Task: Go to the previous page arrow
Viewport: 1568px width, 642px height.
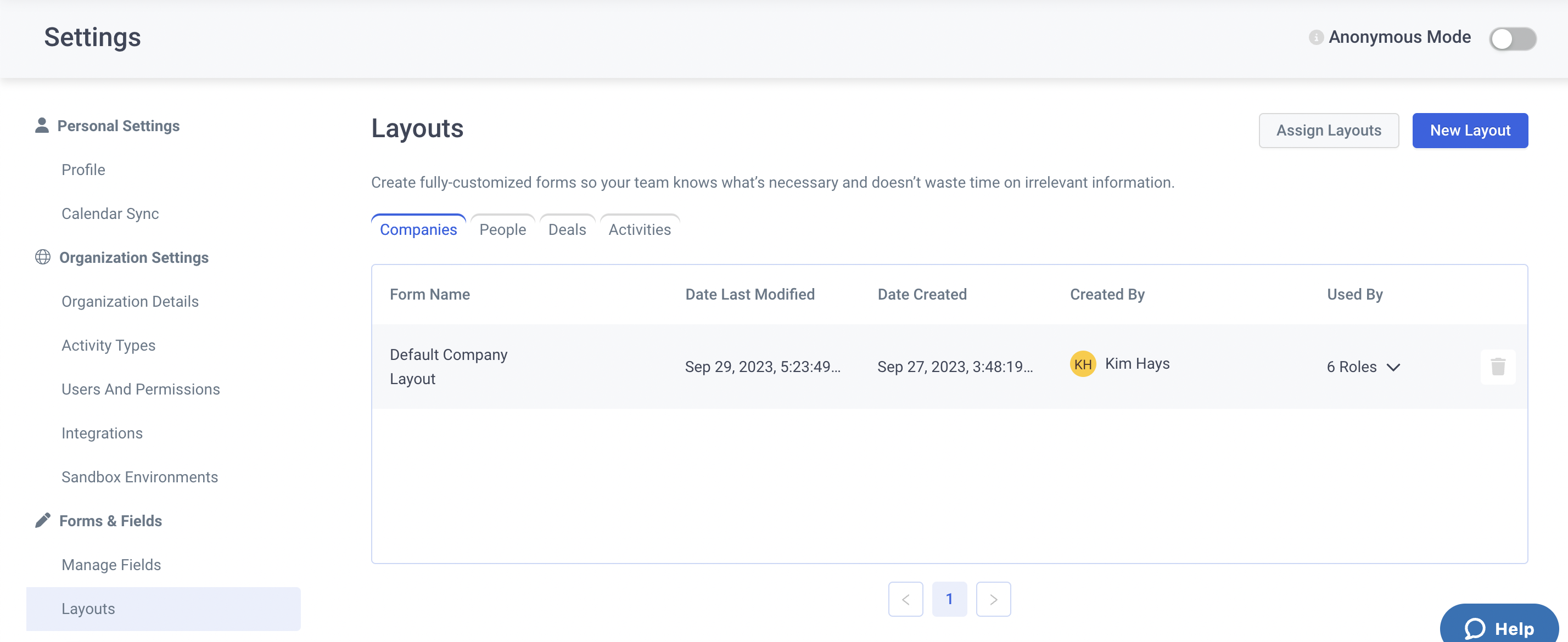Action: 905,599
